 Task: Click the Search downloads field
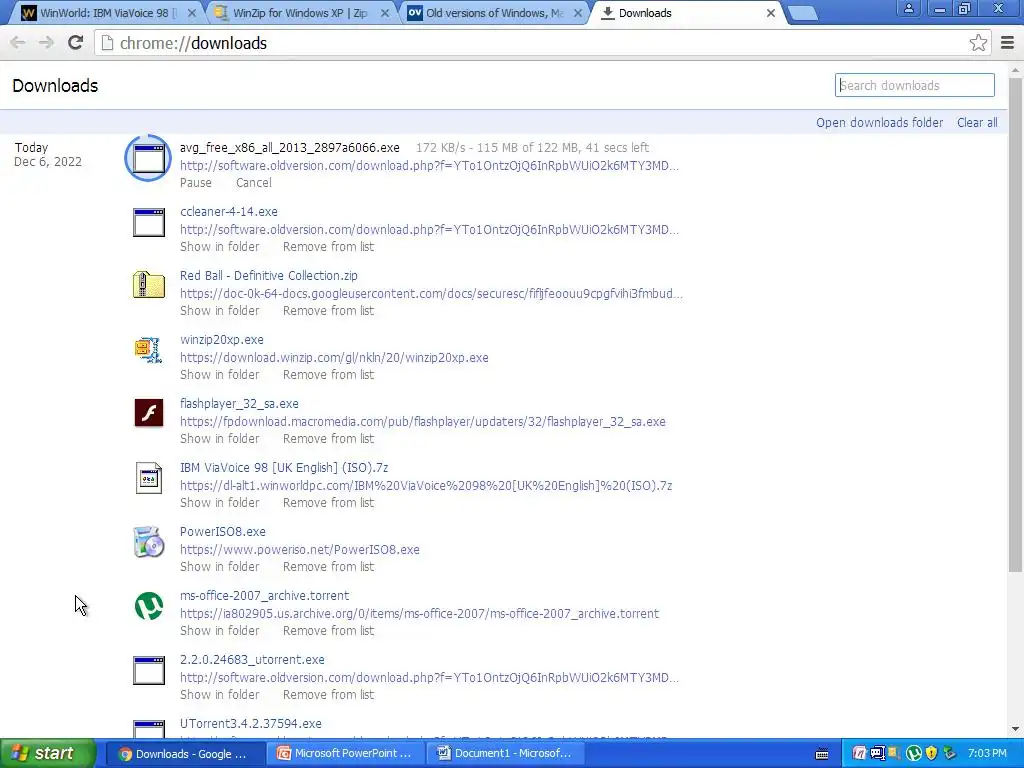pos(914,86)
